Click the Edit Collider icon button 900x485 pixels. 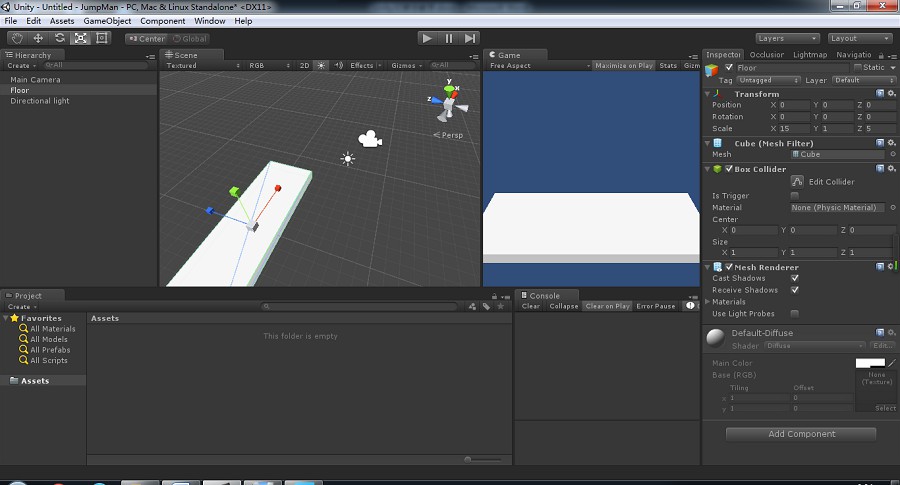[797, 181]
